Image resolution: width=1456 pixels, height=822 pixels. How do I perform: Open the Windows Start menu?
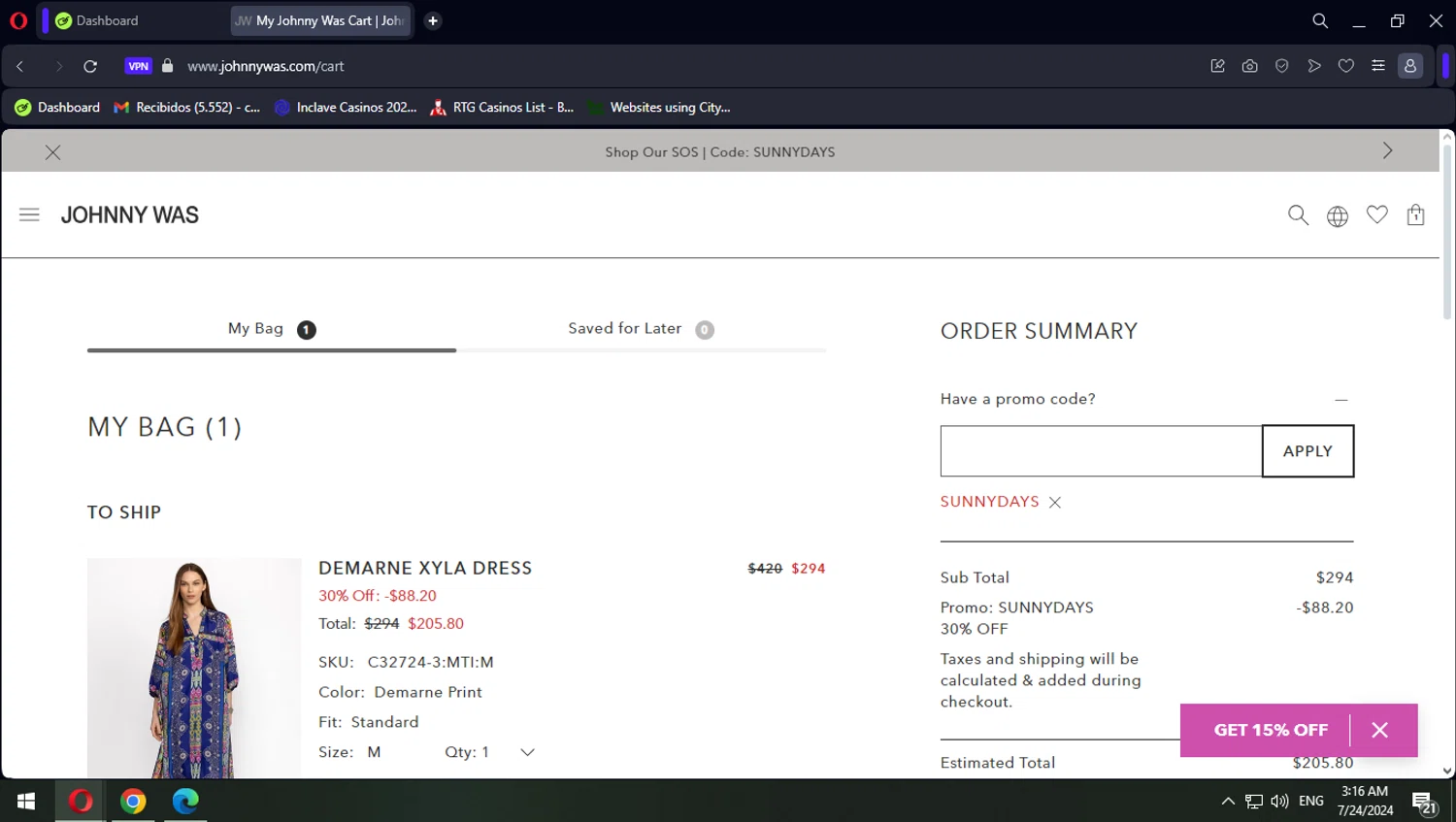pyautogui.click(x=26, y=801)
